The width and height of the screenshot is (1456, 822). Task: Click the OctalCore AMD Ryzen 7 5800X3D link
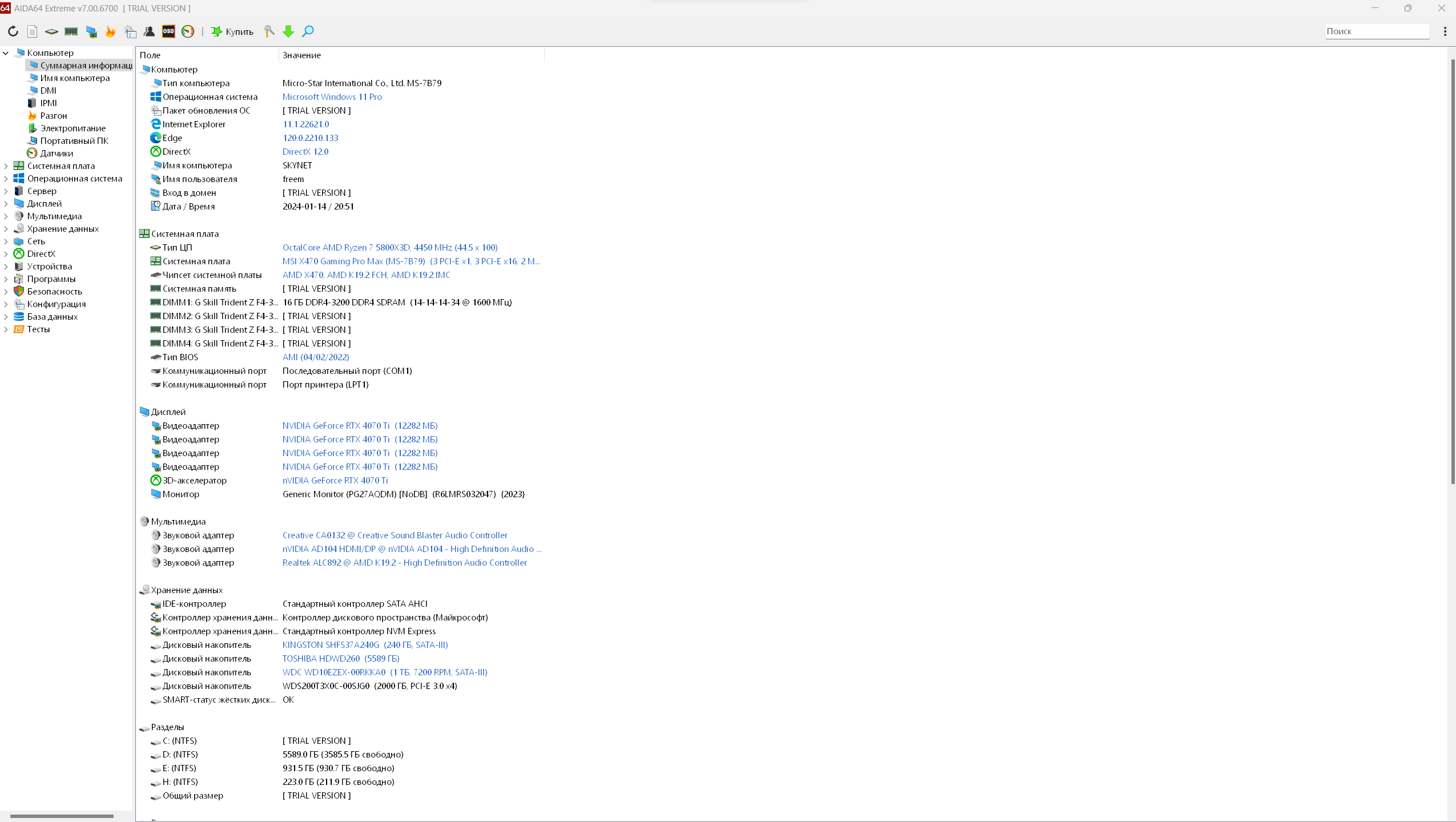point(390,248)
